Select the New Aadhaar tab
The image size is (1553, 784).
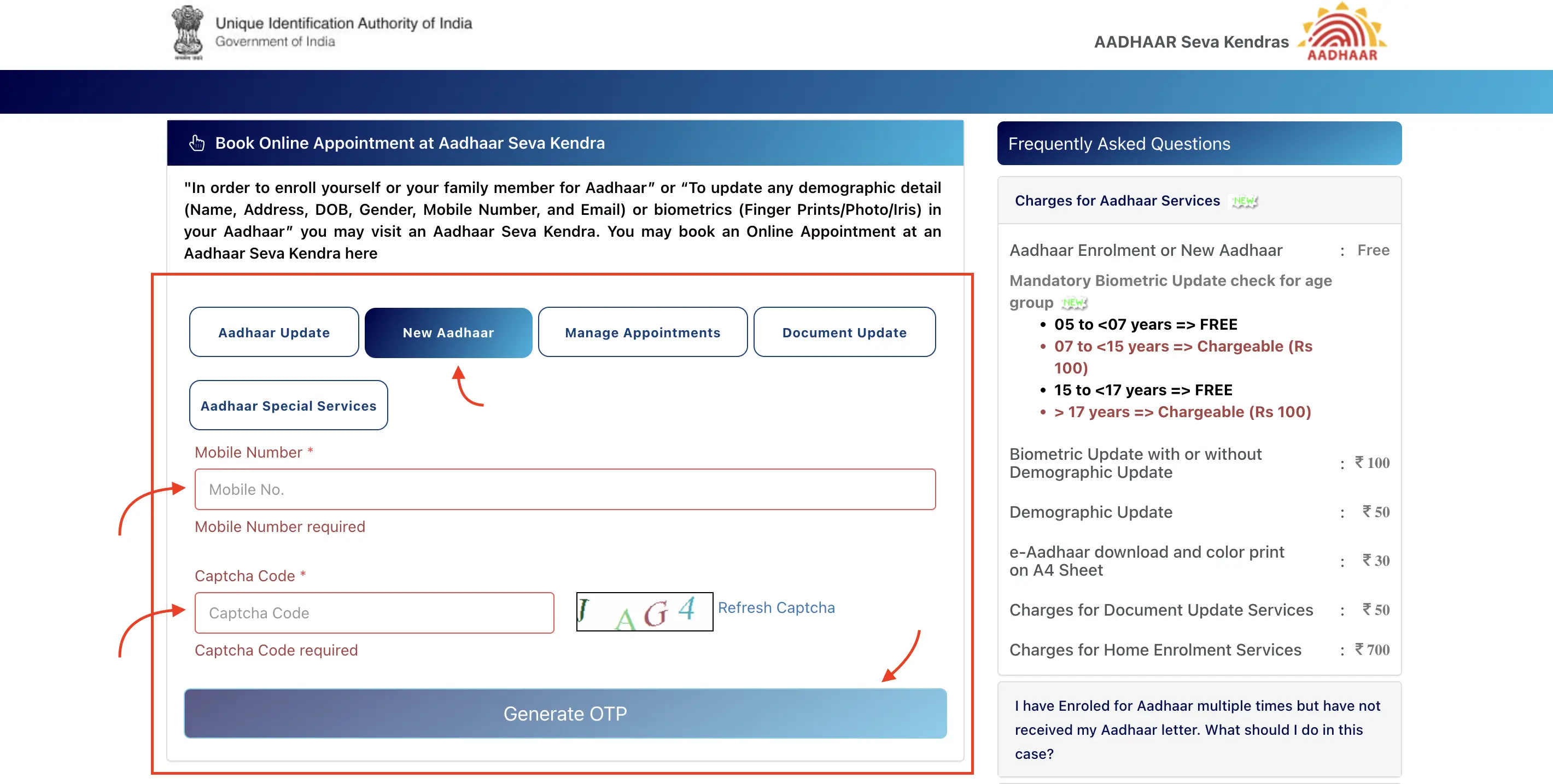click(446, 332)
